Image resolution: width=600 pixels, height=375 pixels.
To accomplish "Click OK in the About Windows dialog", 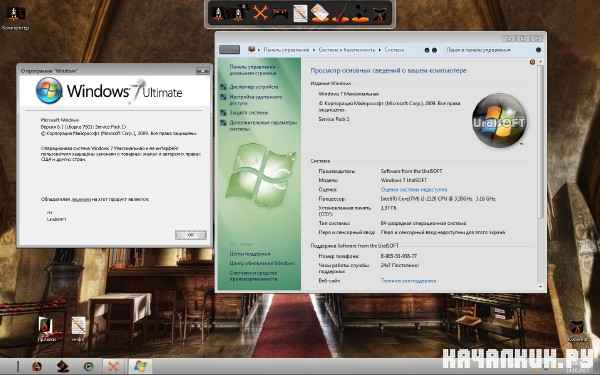I will coord(191,235).
